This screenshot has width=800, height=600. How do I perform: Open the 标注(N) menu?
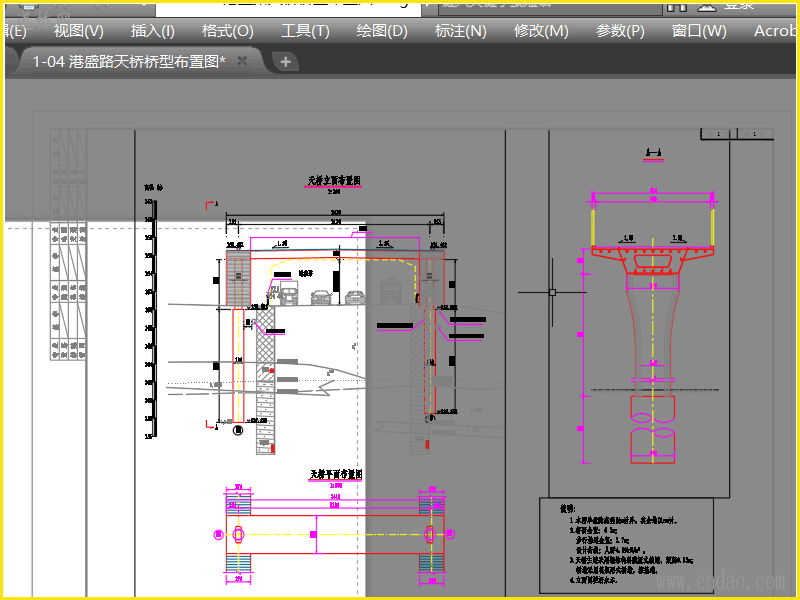[x=460, y=31]
